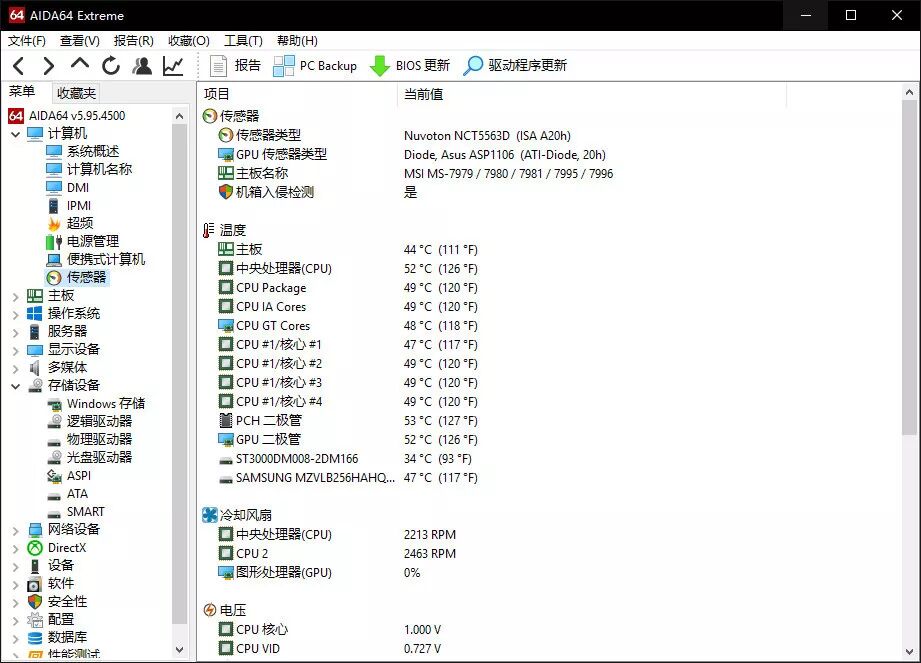The image size is (921, 663).
Task: Open the 工具(T) menu
Action: click(243, 41)
